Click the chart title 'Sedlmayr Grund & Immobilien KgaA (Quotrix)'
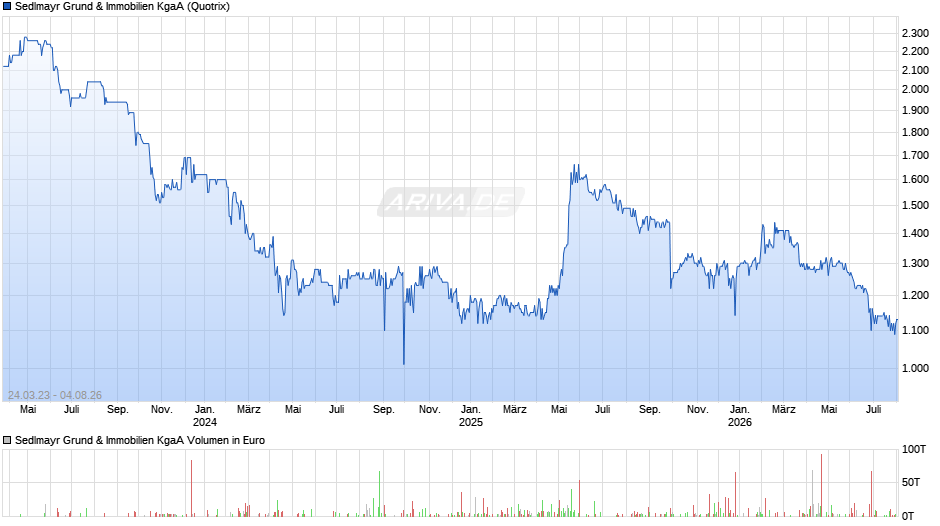The width and height of the screenshot is (940, 526). pos(122,7)
